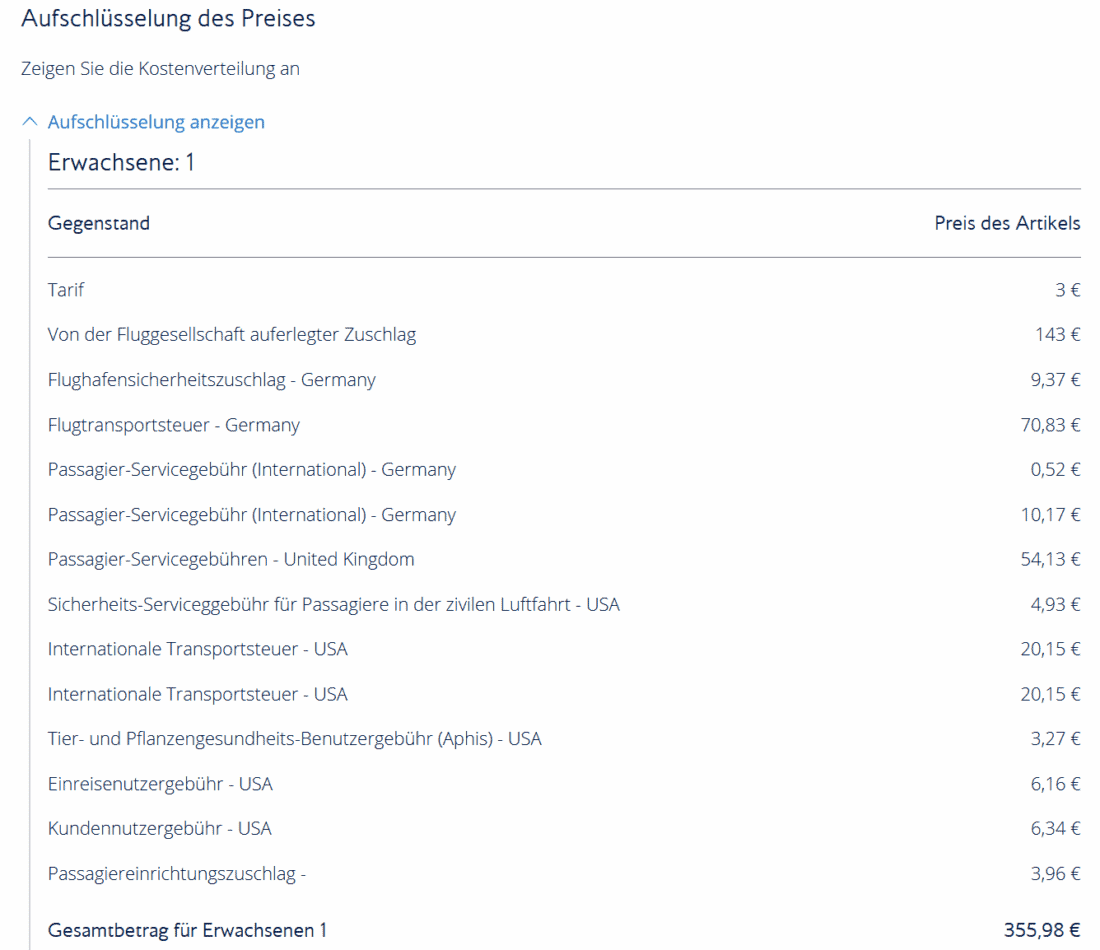Click the 10,17 € service fee price
This screenshot has width=1100, height=950.
[x=1050, y=515]
